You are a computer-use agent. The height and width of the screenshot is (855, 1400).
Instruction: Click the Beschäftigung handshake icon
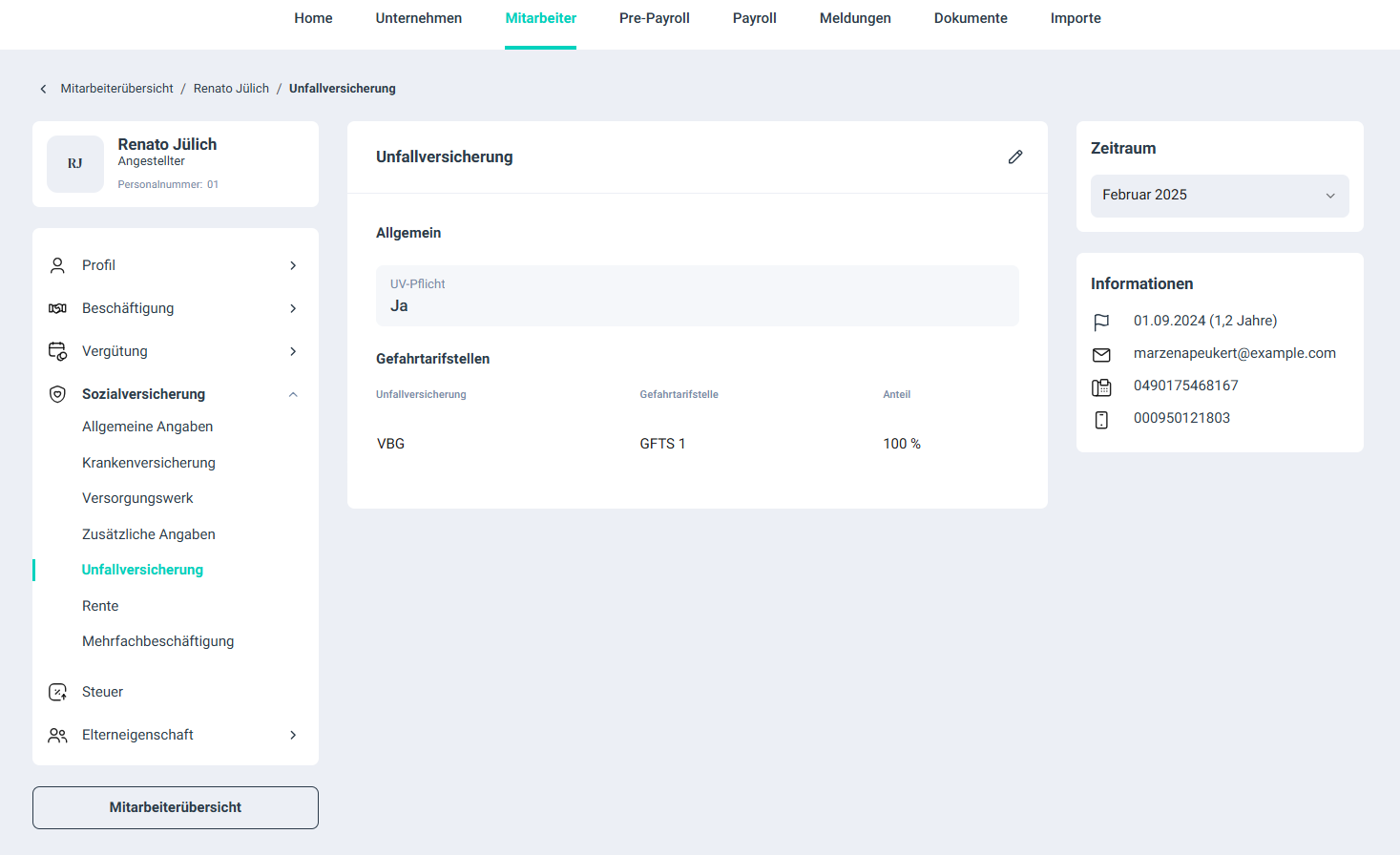(57, 308)
